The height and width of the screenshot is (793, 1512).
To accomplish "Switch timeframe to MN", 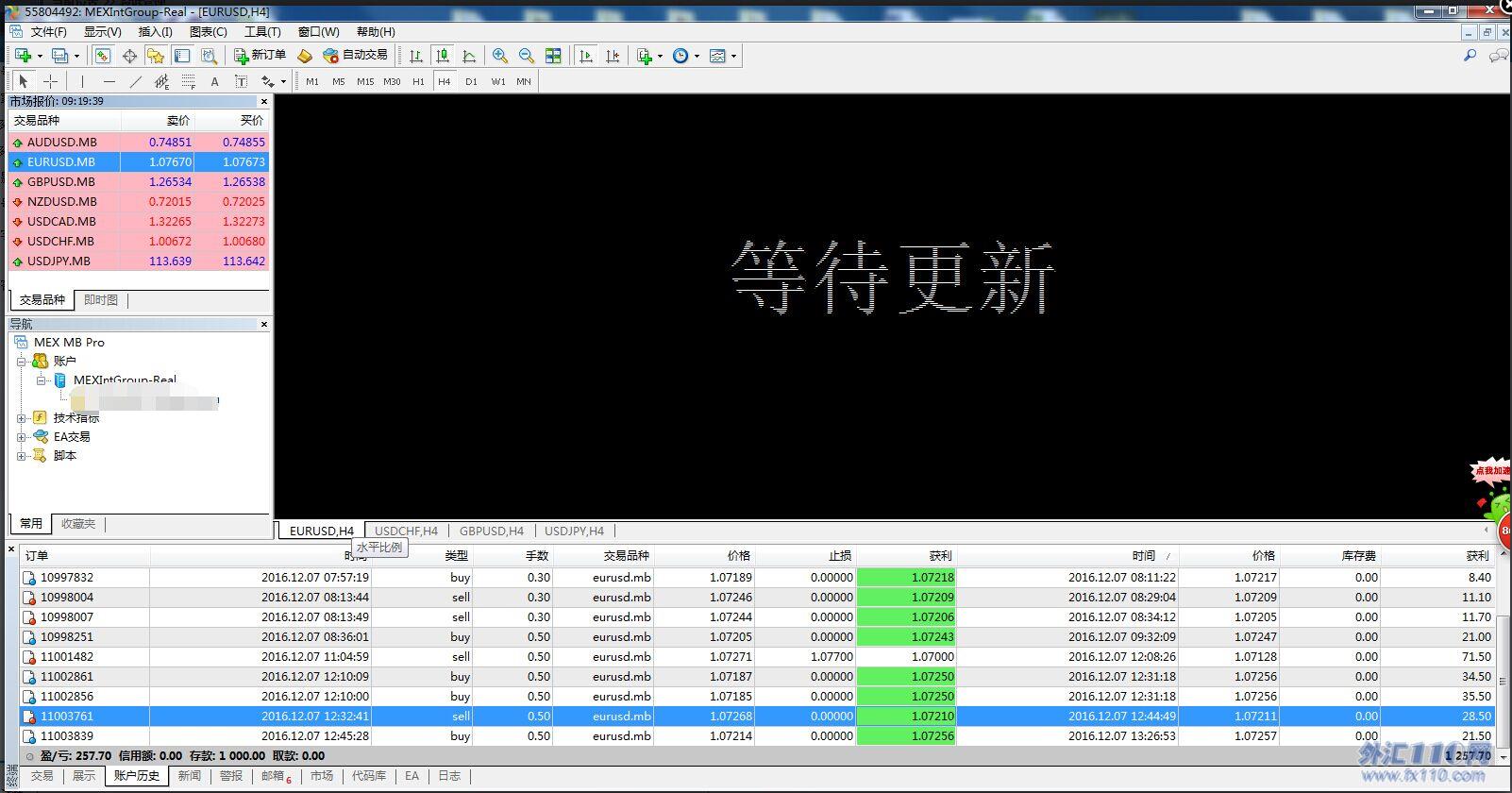I will pyautogui.click(x=524, y=81).
